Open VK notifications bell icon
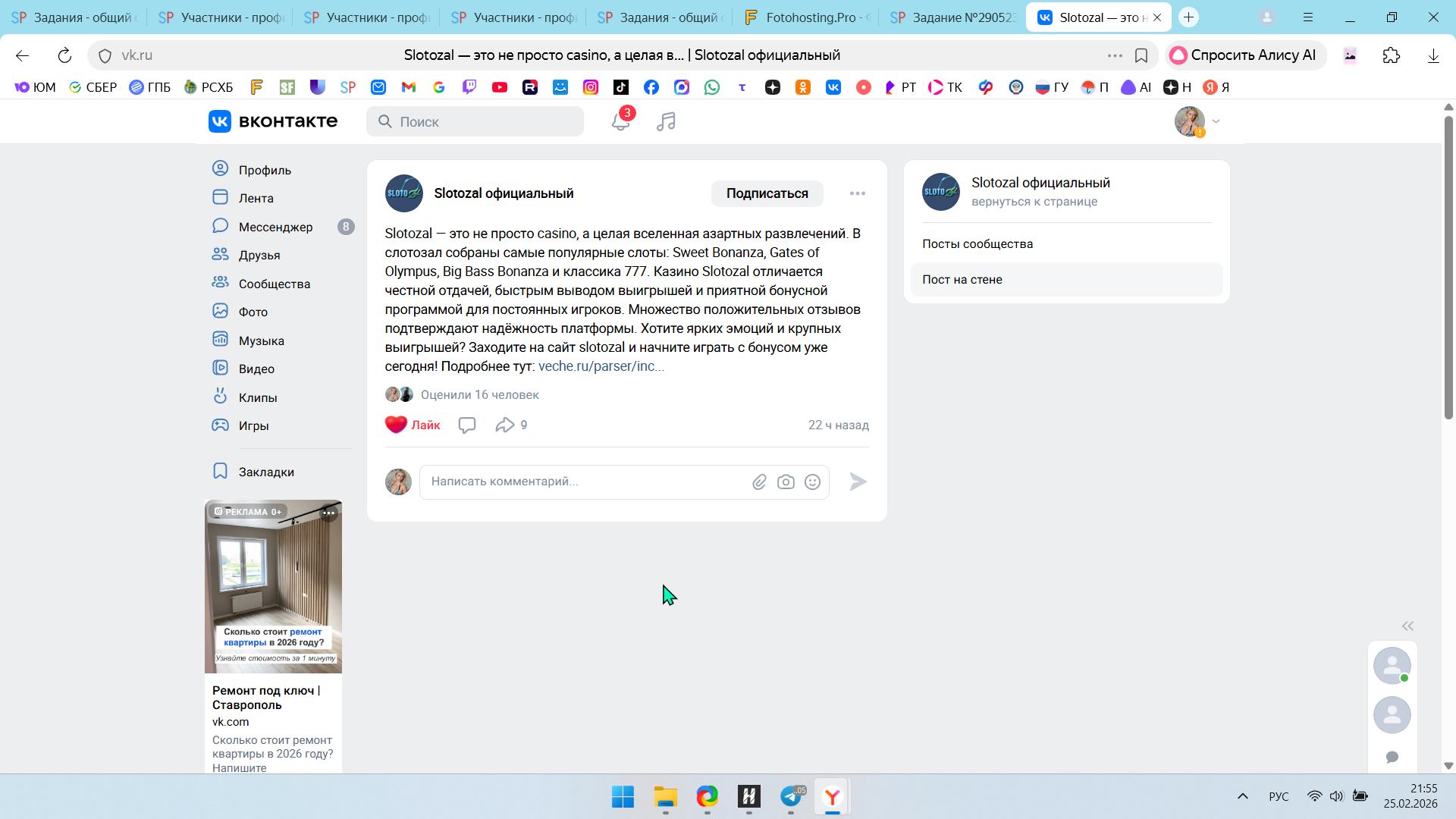The height and width of the screenshot is (819, 1456). click(620, 121)
